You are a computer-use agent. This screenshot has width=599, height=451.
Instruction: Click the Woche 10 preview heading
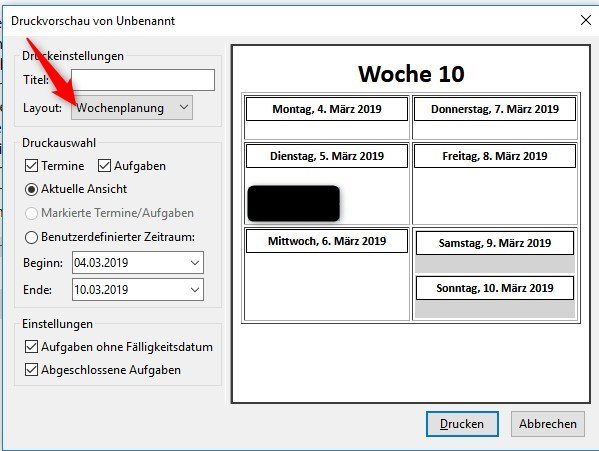pos(411,74)
